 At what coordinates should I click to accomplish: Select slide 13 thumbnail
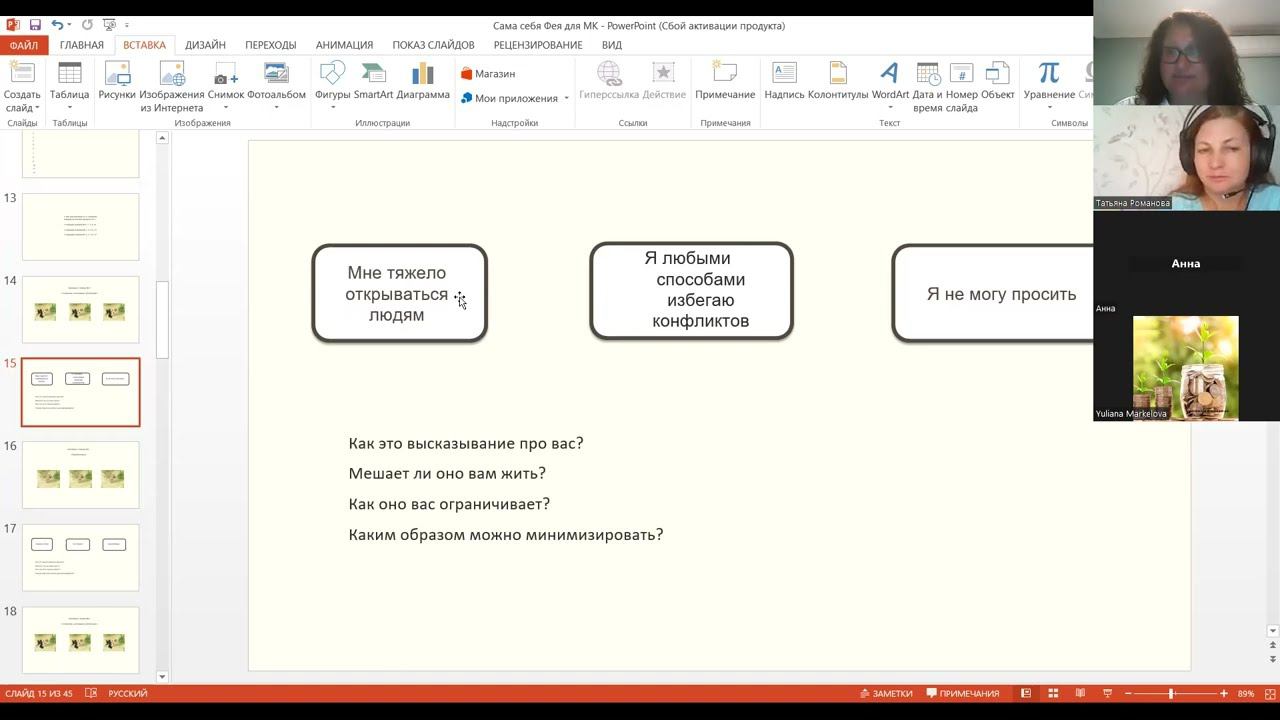click(x=80, y=227)
